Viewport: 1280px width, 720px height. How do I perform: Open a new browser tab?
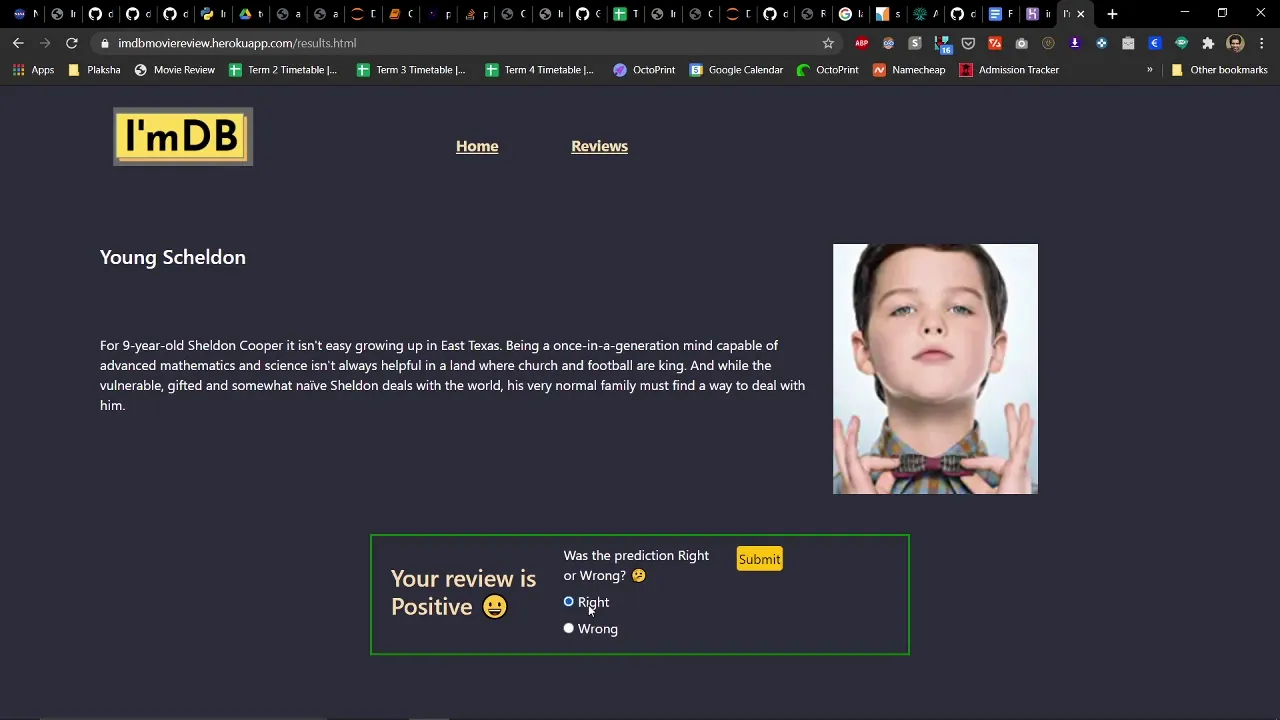1112,14
